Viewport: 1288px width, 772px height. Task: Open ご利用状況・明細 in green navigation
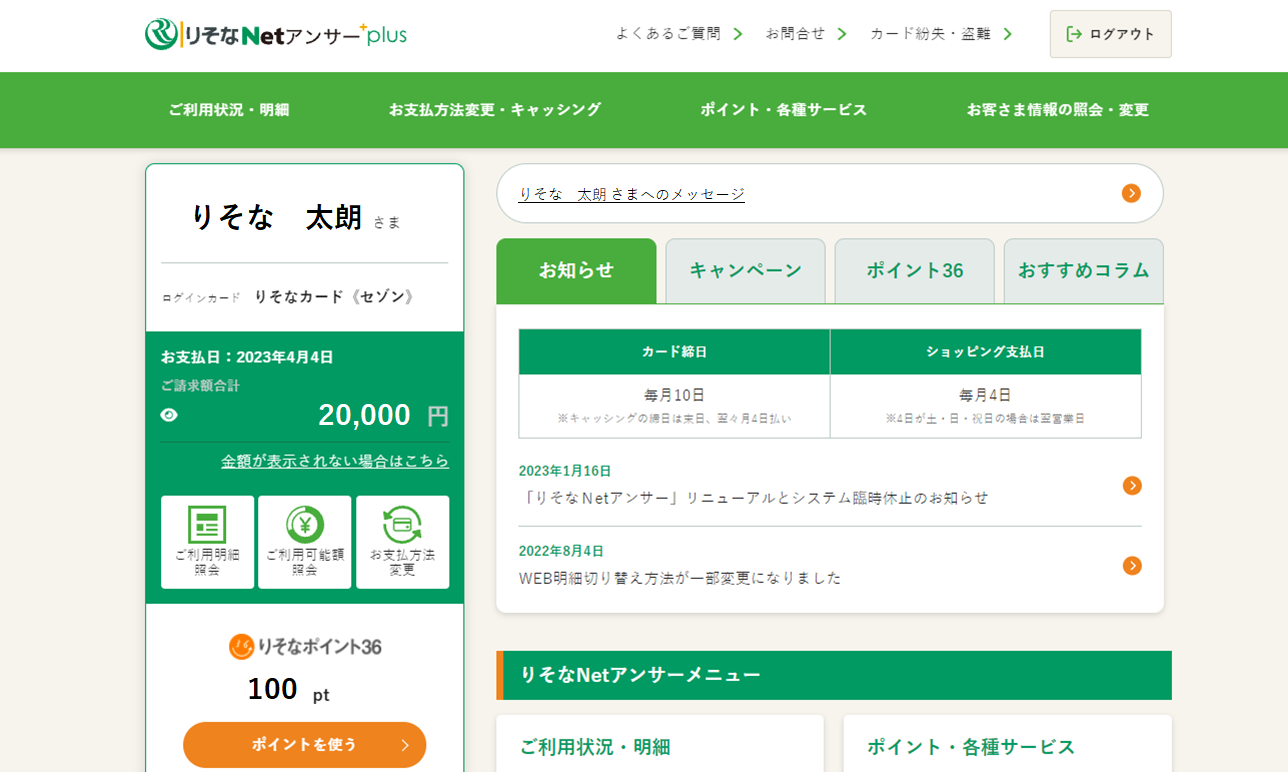coord(229,110)
